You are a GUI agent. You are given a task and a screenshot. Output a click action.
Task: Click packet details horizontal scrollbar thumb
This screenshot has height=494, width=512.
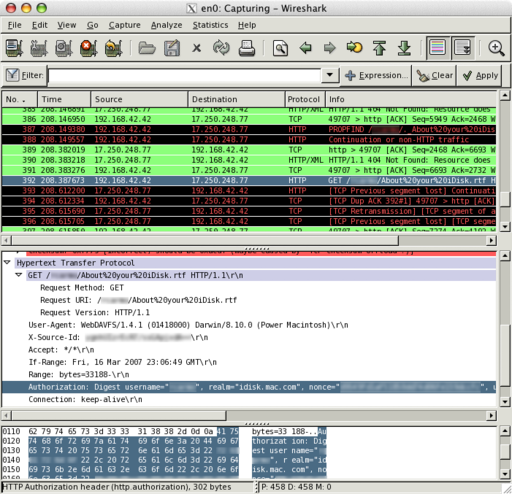click(x=119, y=415)
